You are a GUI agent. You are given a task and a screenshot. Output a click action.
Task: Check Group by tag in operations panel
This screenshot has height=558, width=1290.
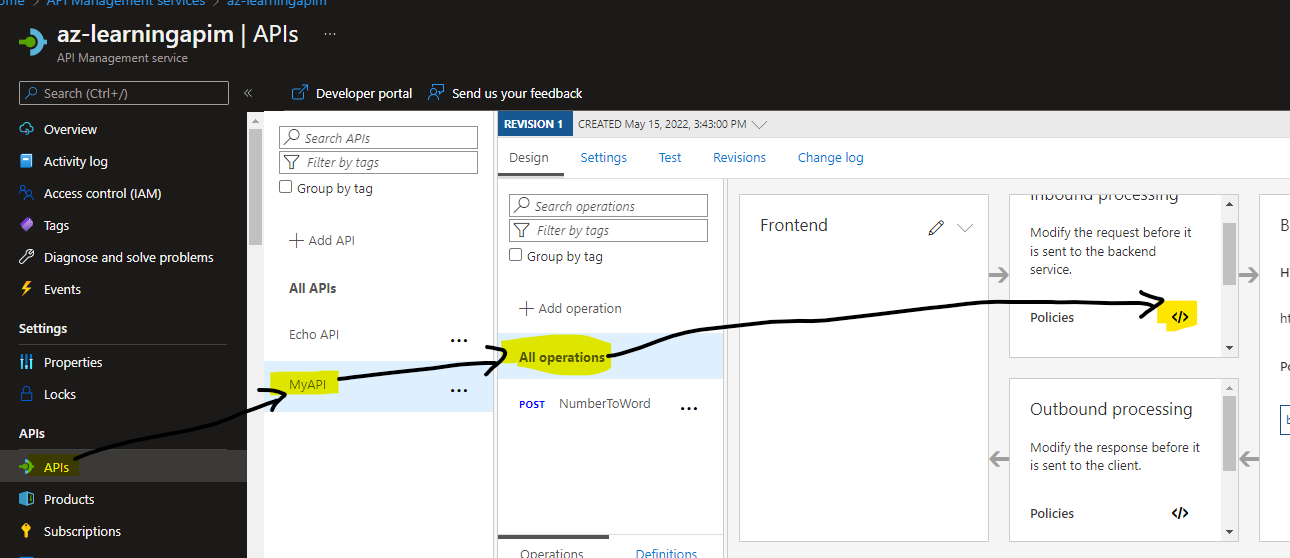point(516,255)
